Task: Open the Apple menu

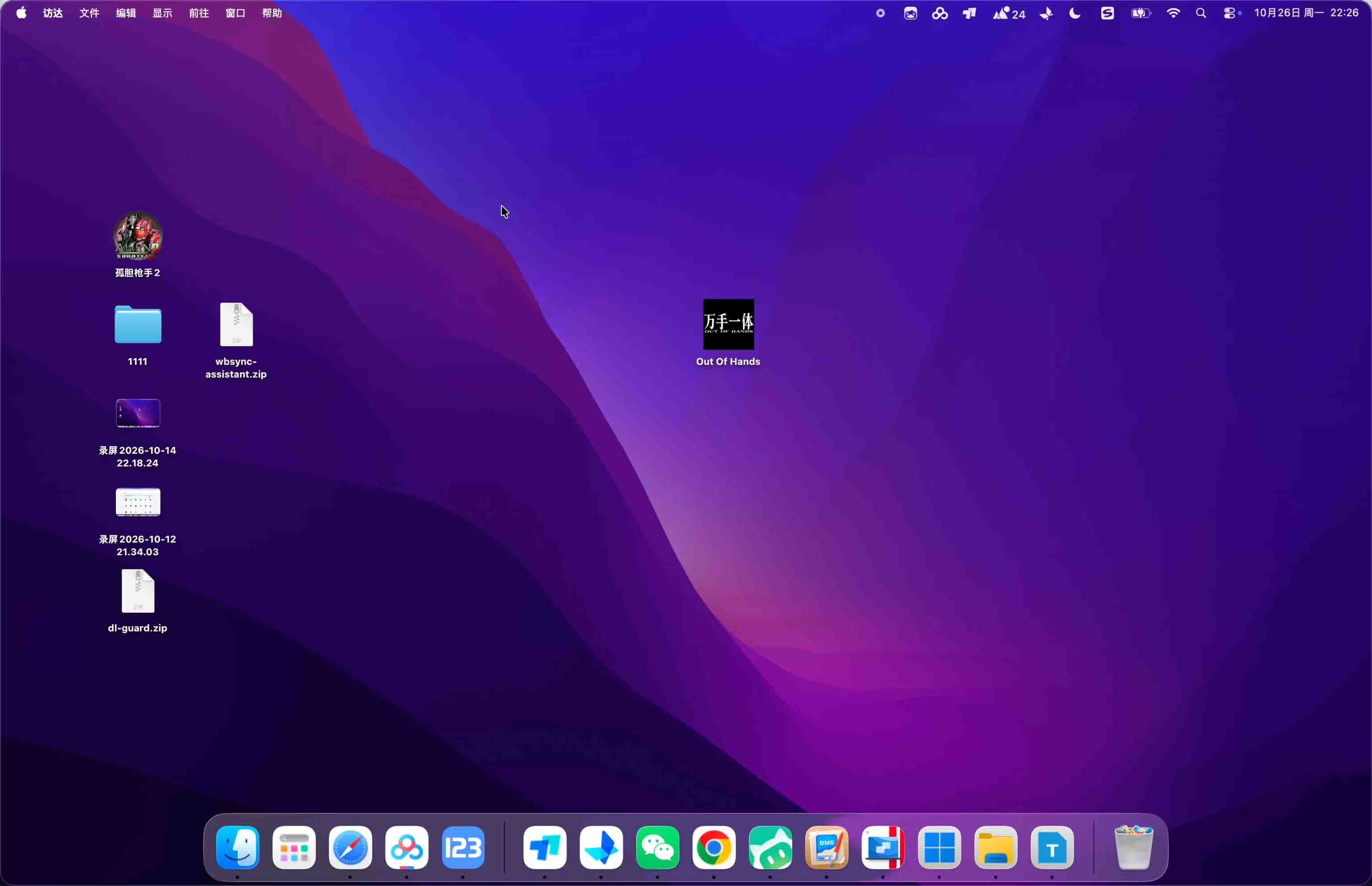Action: [21, 13]
